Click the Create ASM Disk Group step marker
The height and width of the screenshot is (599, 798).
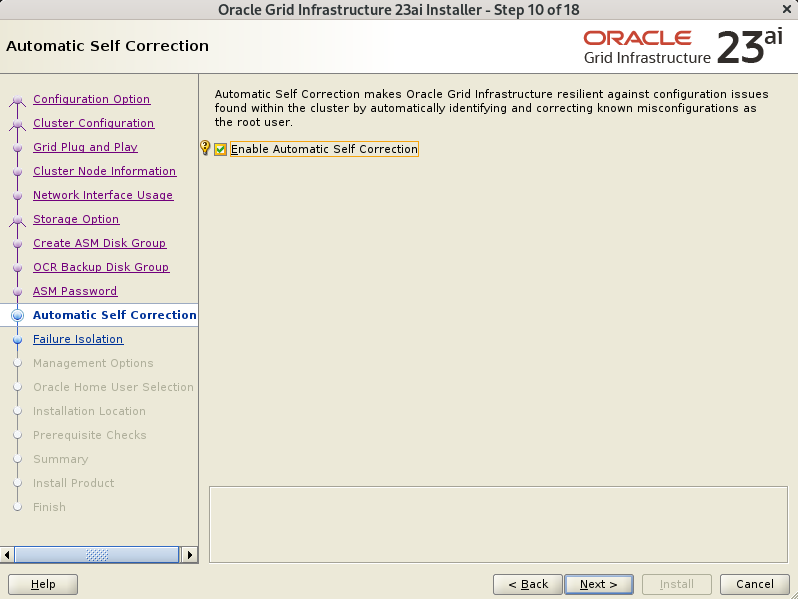pyautogui.click(x=17, y=243)
